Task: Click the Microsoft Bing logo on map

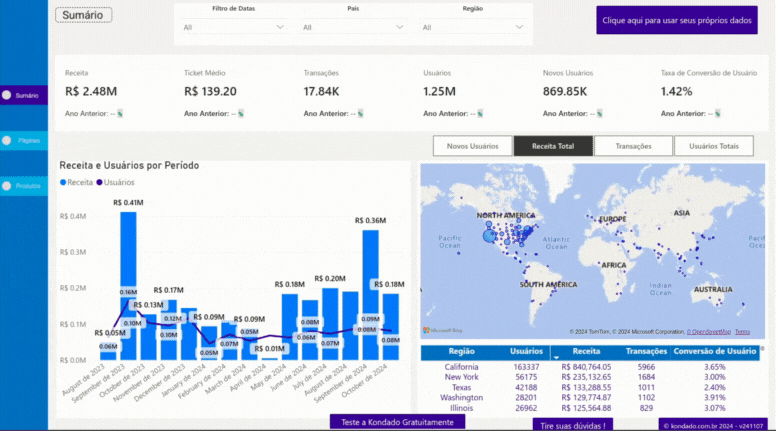Action: tap(442, 330)
